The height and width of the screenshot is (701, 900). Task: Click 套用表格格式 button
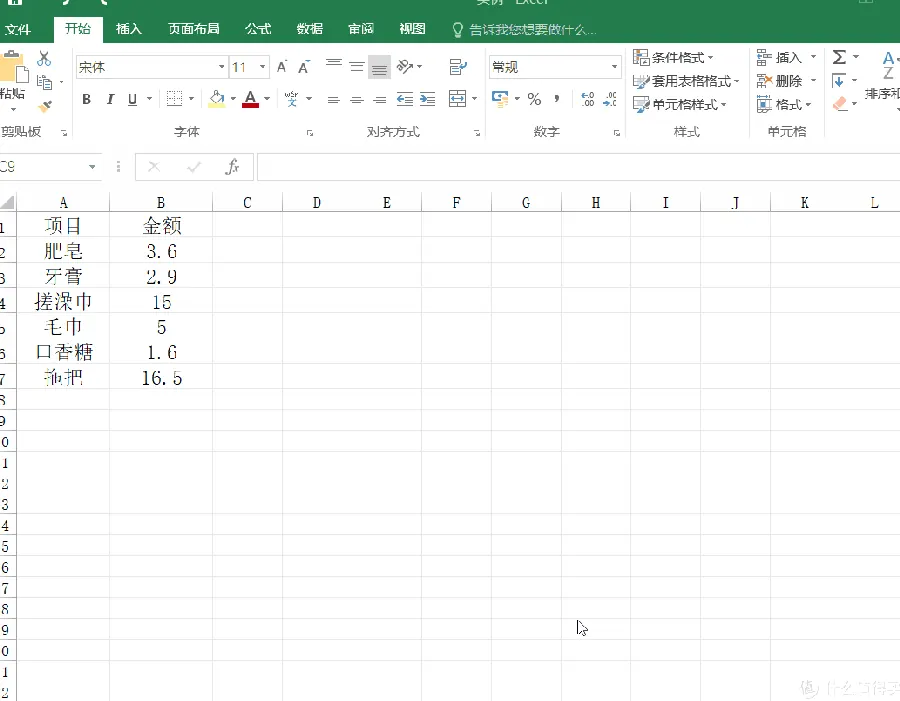(x=686, y=81)
